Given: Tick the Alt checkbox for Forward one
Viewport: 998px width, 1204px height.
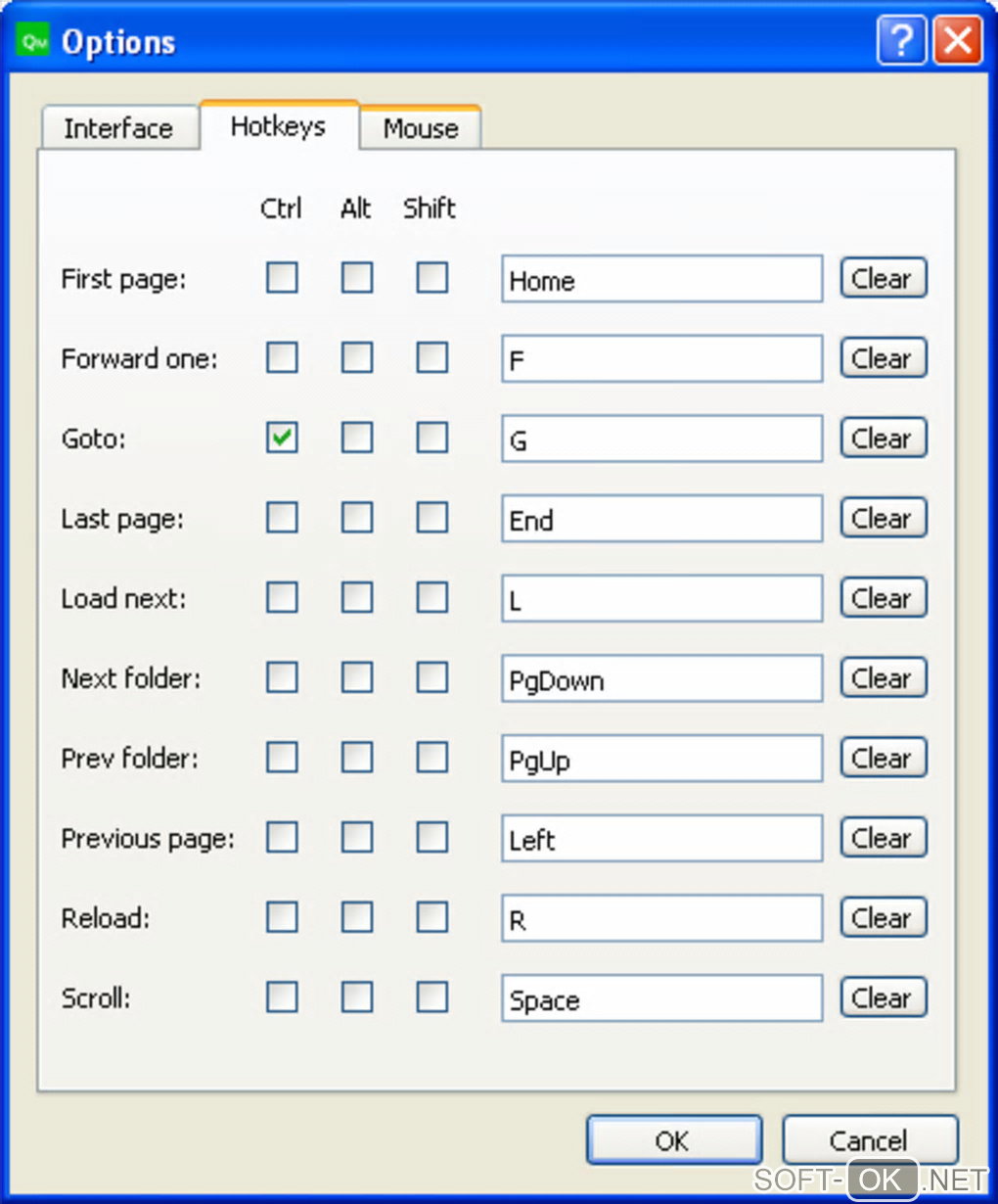Looking at the screenshot, I should [357, 358].
